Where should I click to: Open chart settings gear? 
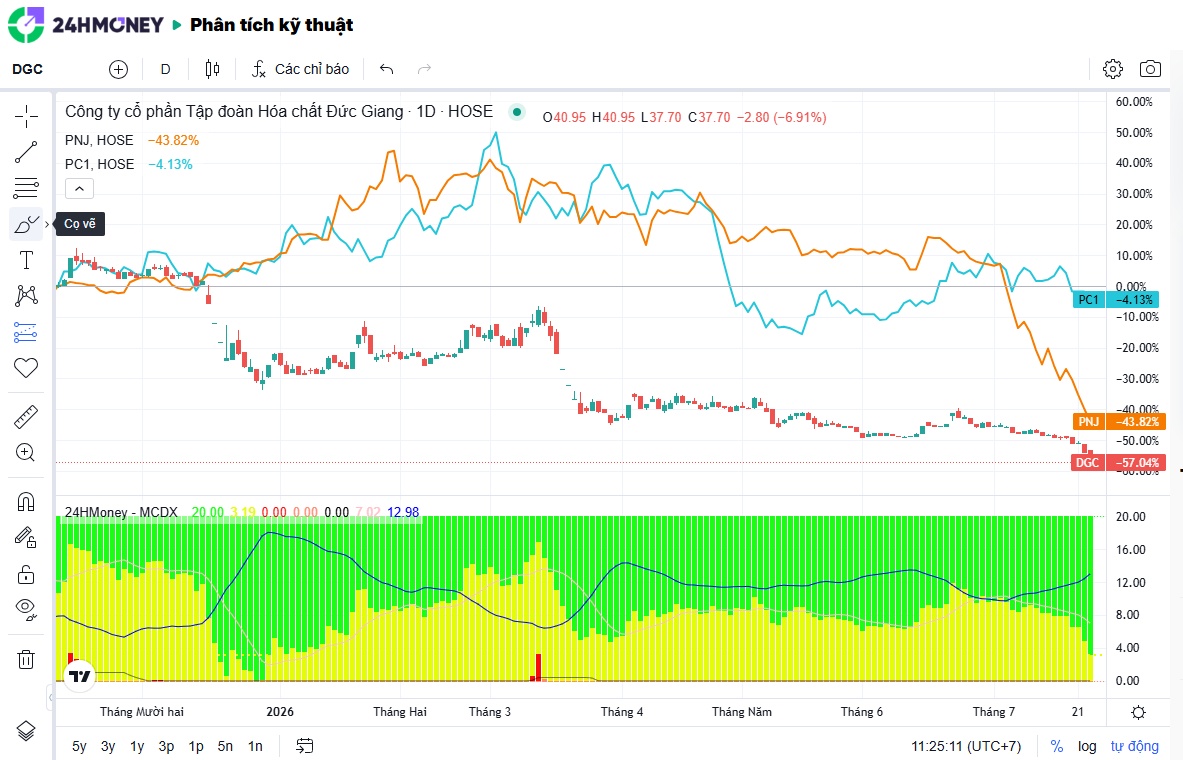pos(1113,69)
